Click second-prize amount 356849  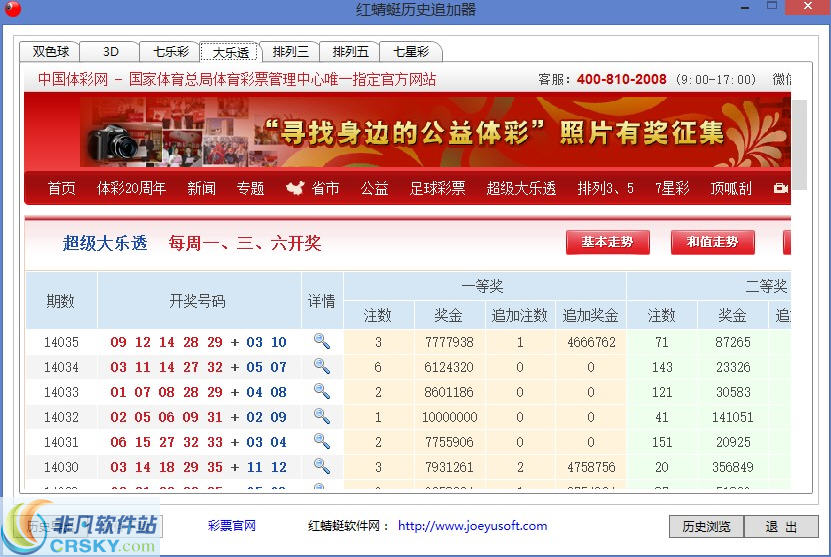733,466
